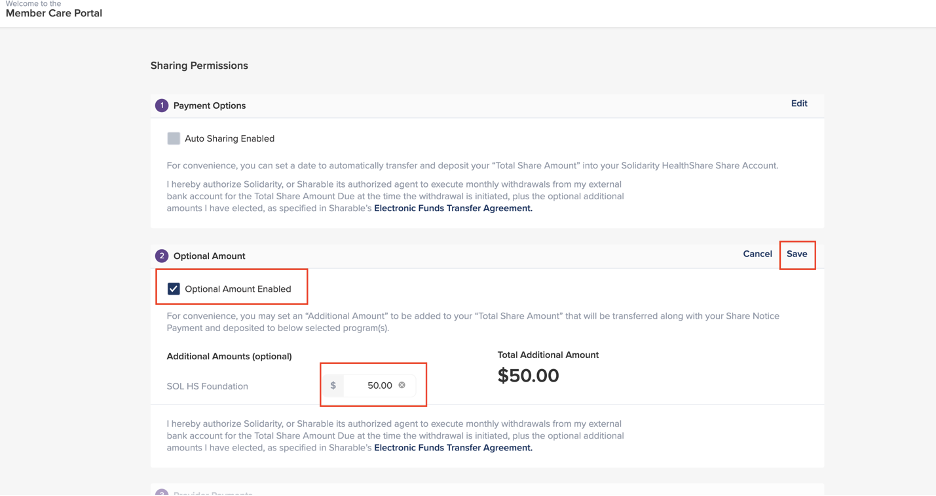Click the partially visible step 3 badge
Image resolution: width=936 pixels, height=496 pixels.
162,492
